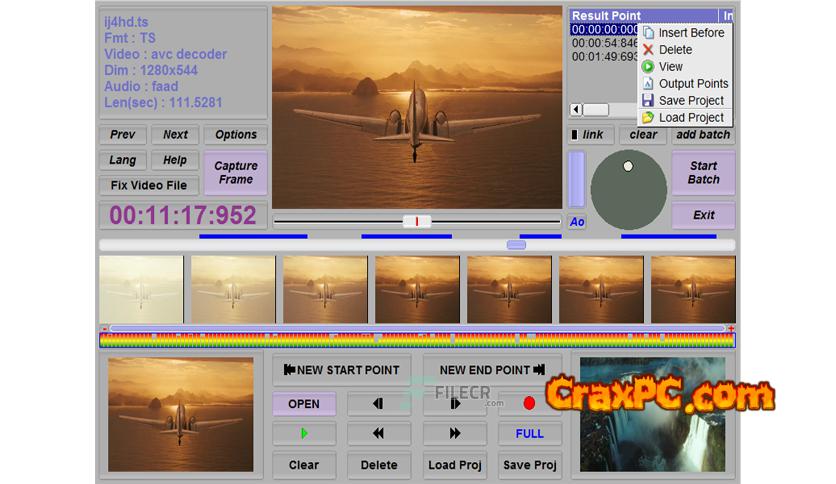836x484 pixels.
Task: Click the Insert Before page icon
Action: click(648, 33)
